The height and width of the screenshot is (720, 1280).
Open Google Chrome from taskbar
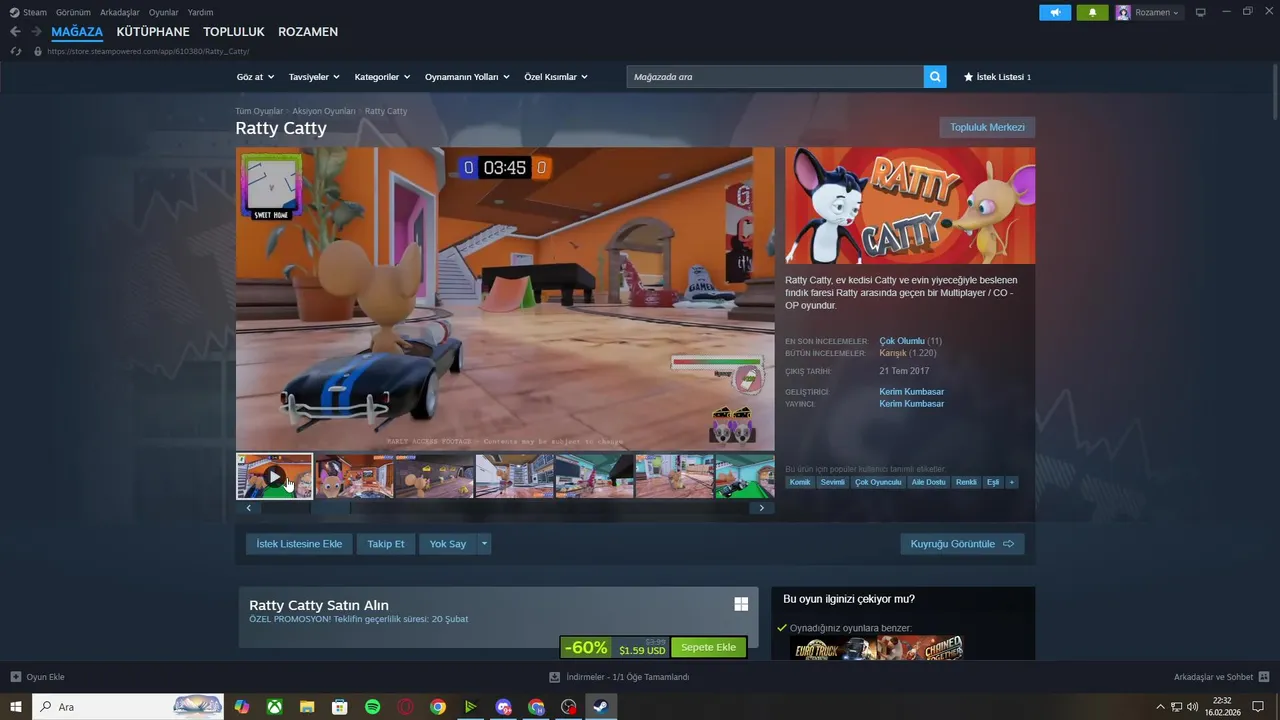[x=438, y=707]
